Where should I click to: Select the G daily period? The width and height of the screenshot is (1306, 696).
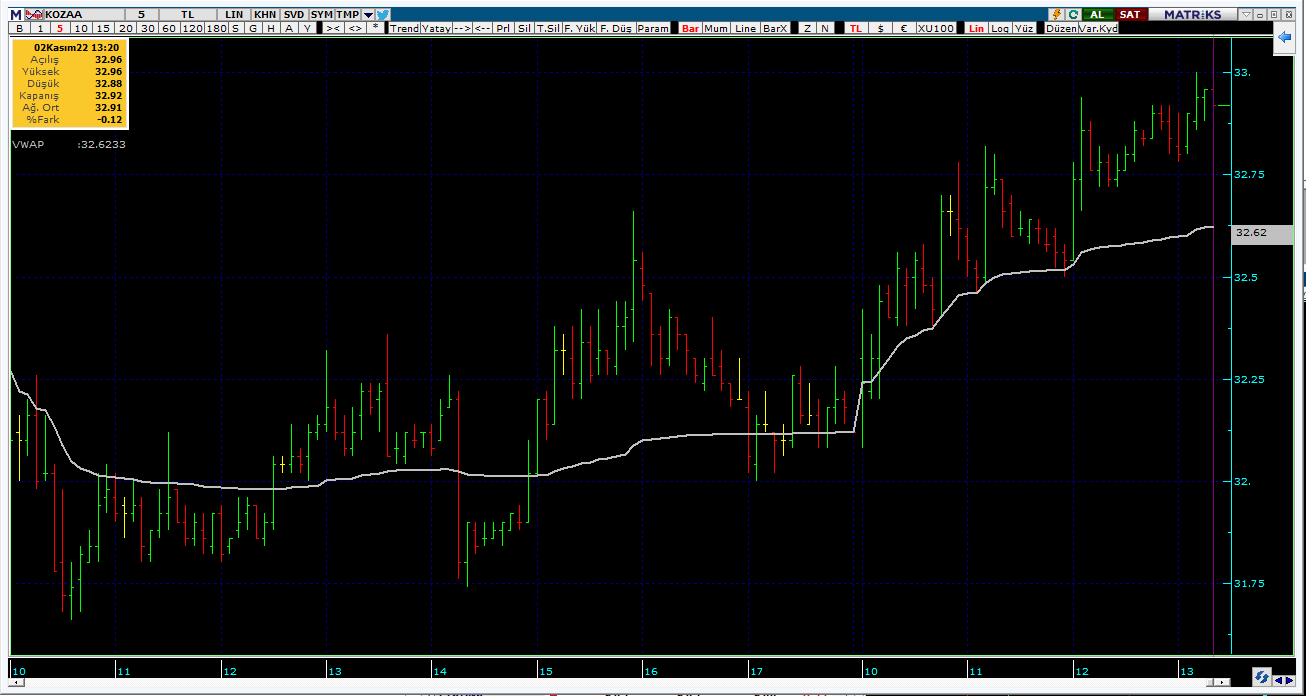tap(252, 28)
